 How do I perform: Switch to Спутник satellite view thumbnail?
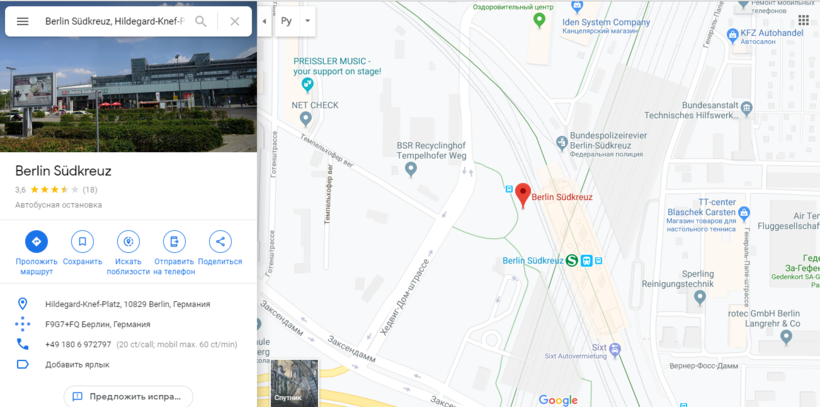coord(294,383)
